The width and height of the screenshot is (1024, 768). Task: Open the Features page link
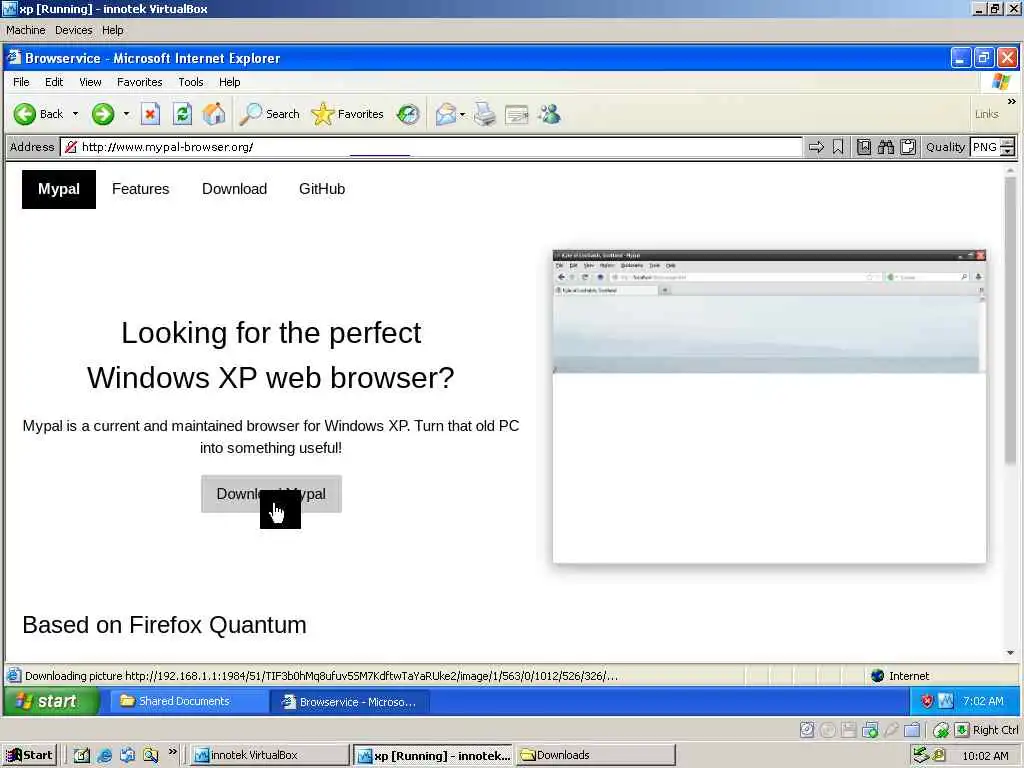click(x=140, y=189)
